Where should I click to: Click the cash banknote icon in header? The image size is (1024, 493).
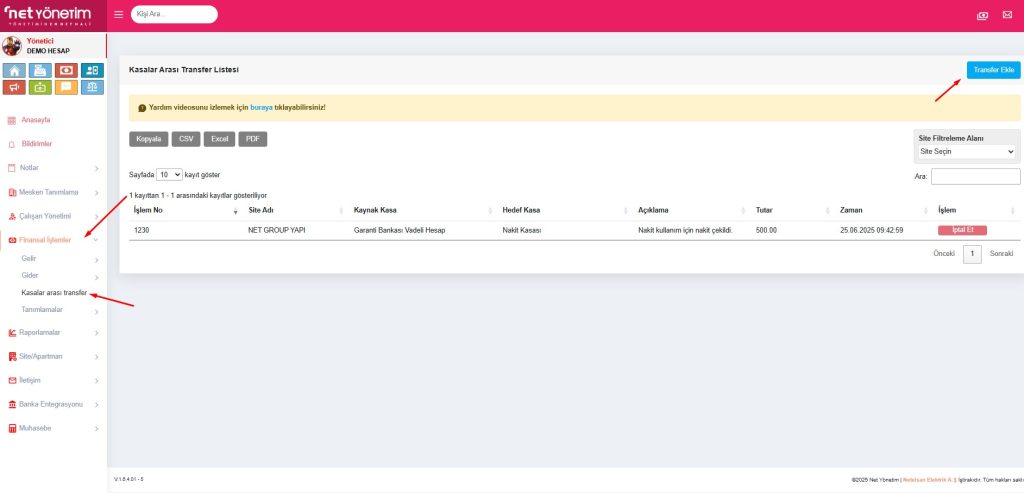982,15
